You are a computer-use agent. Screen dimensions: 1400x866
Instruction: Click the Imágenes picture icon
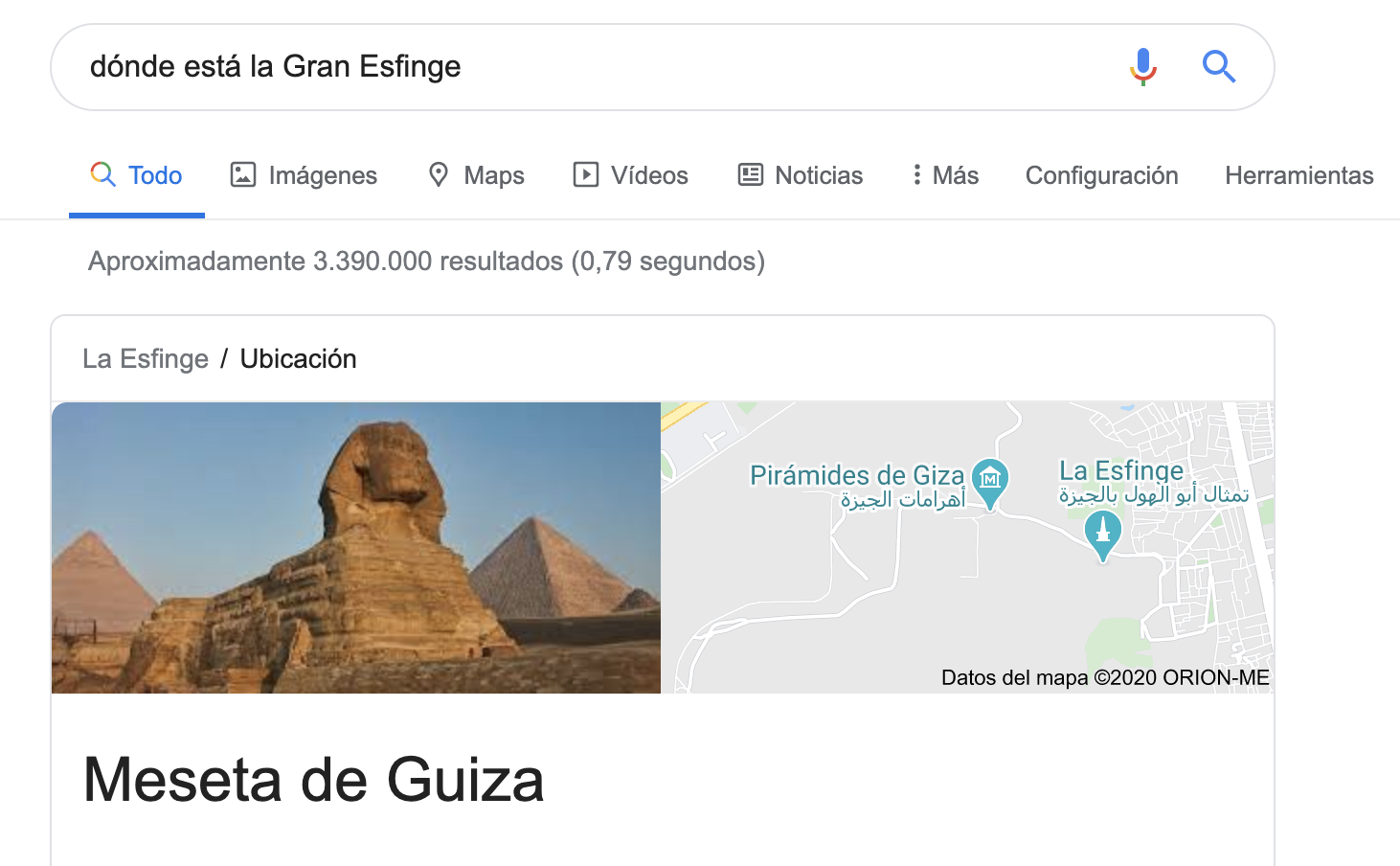point(243,174)
